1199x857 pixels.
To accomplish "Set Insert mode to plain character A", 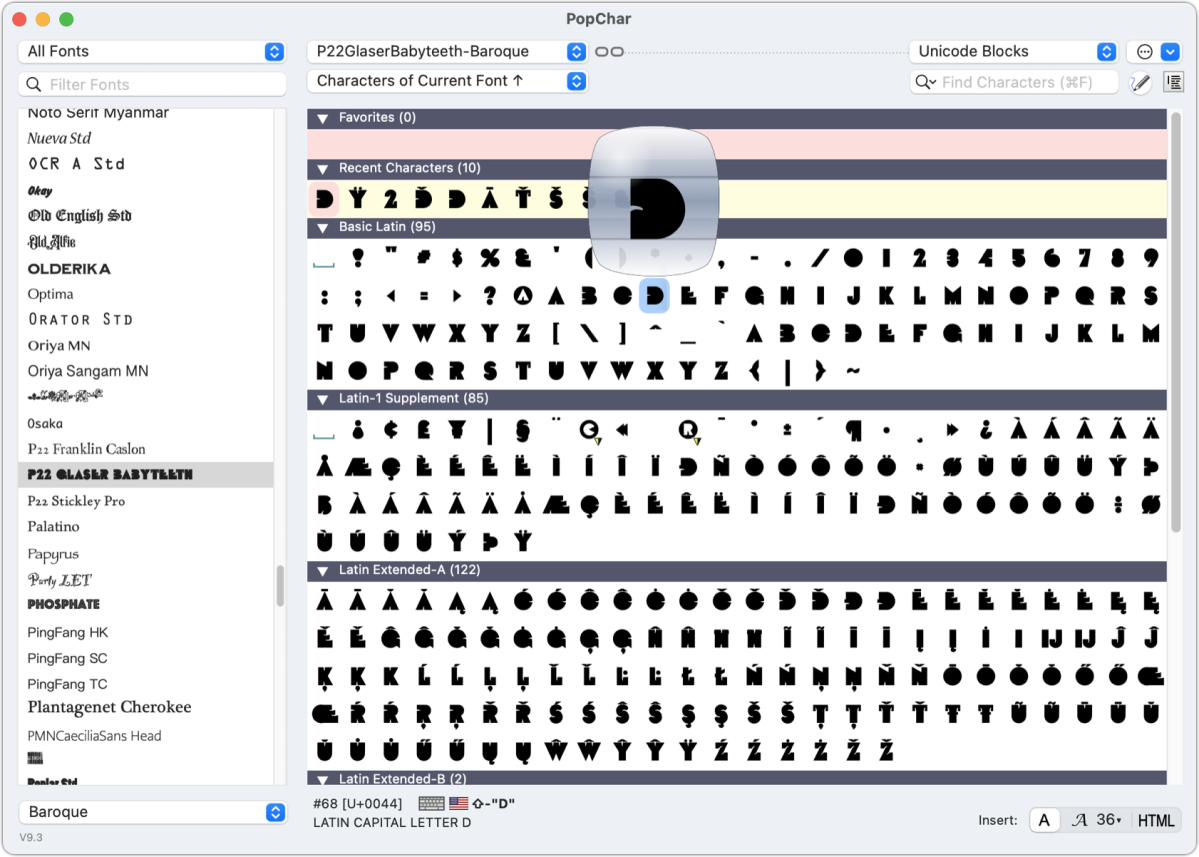I will (x=1044, y=820).
